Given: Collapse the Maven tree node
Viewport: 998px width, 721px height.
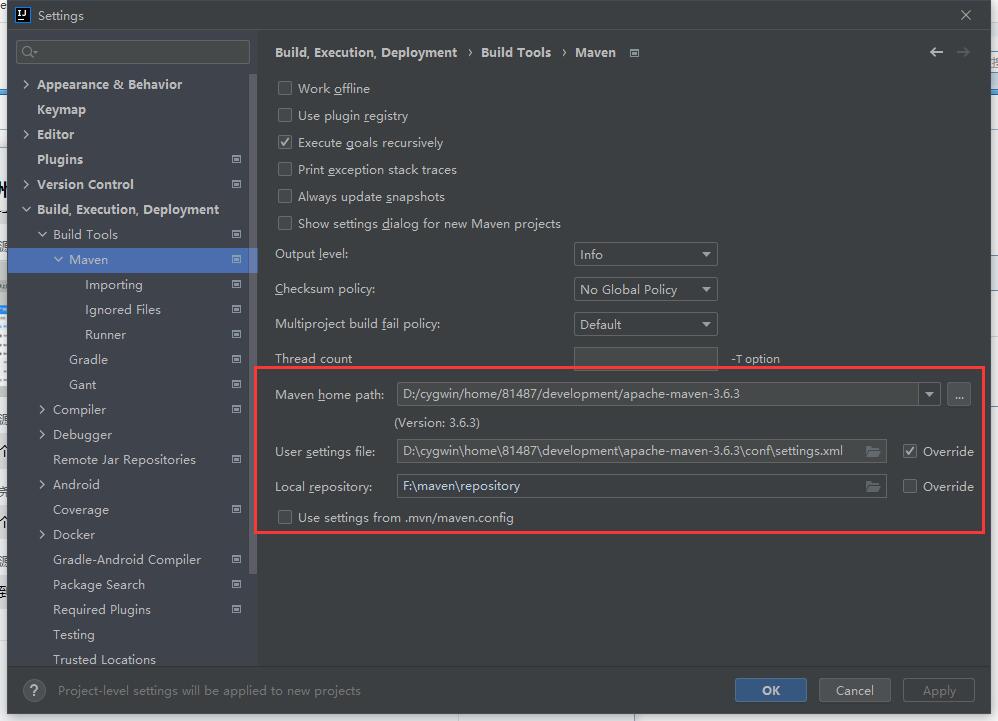Looking at the screenshot, I should point(58,259).
